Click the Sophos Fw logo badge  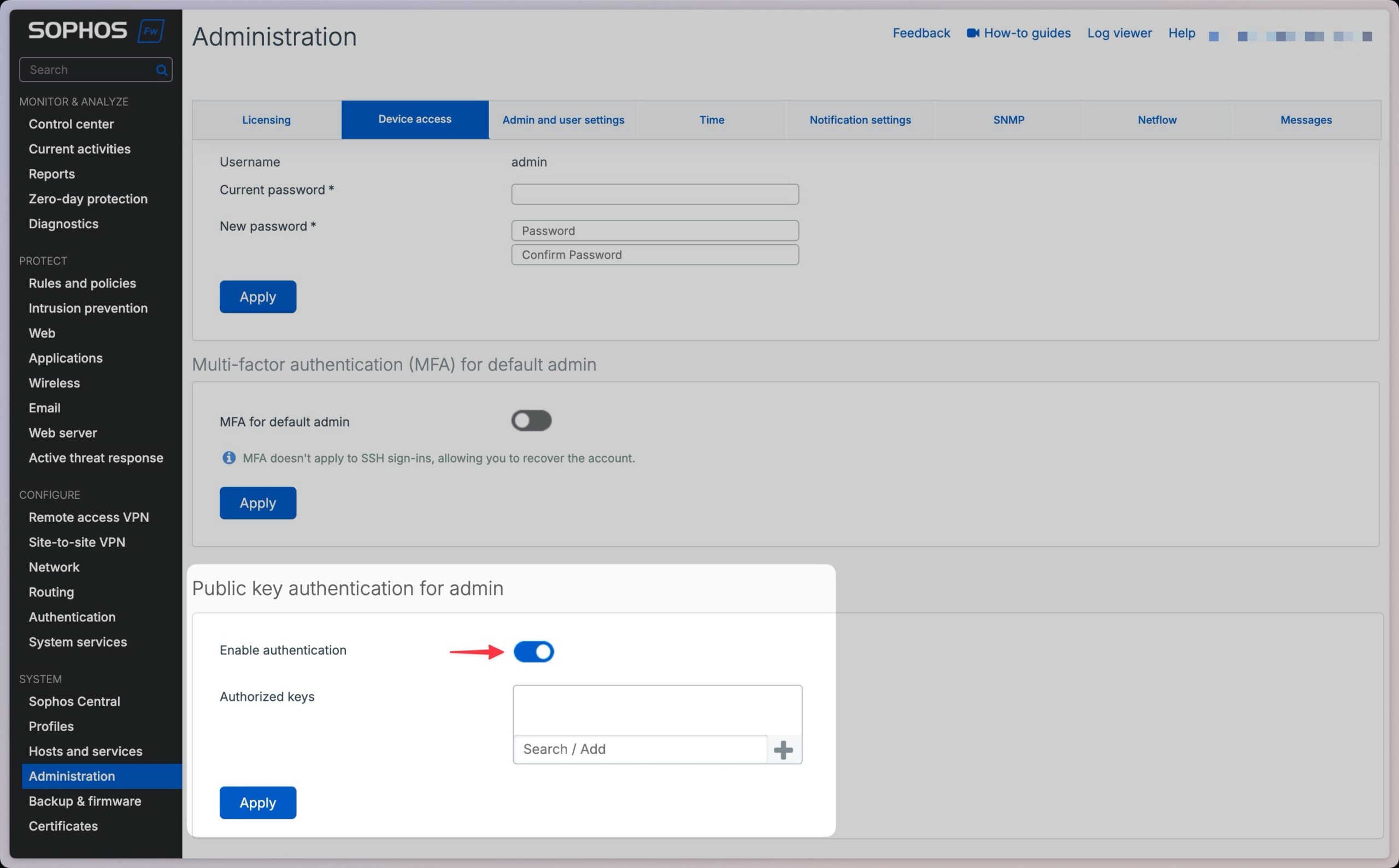[151, 31]
